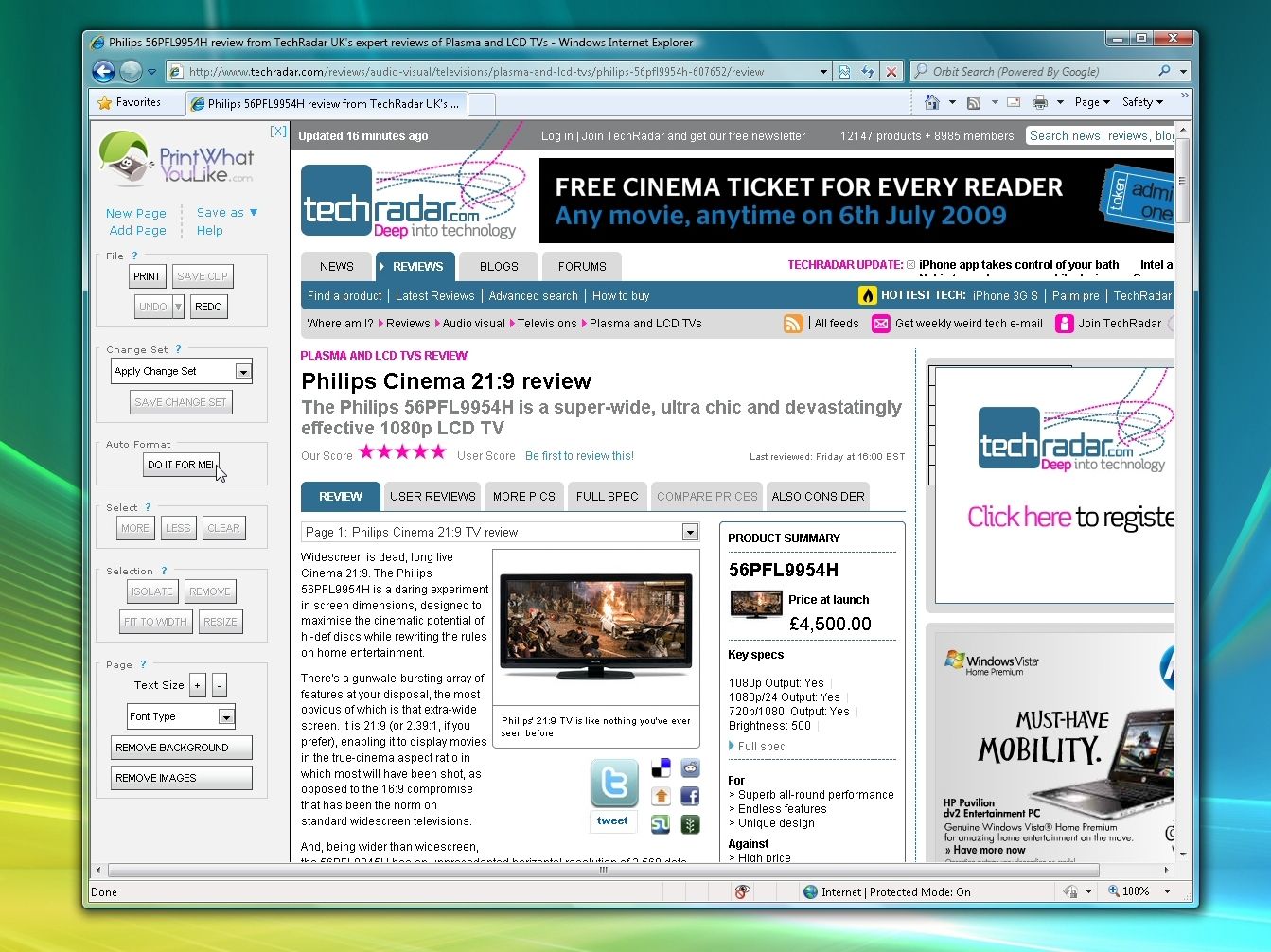Switch to the FULL SPEC tab
The height and width of the screenshot is (952, 1271).
click(607, 496)
